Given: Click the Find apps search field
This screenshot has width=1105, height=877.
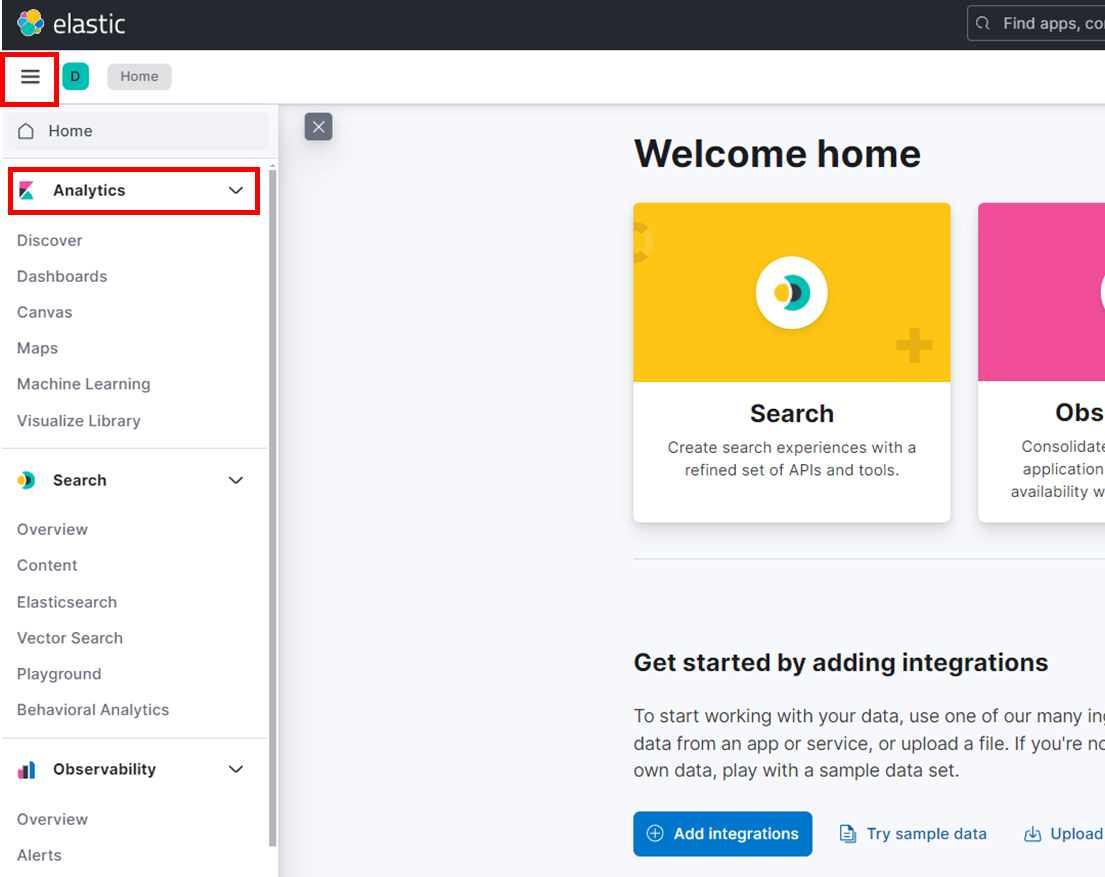Looking at the screenshot, I should 1036,23.
